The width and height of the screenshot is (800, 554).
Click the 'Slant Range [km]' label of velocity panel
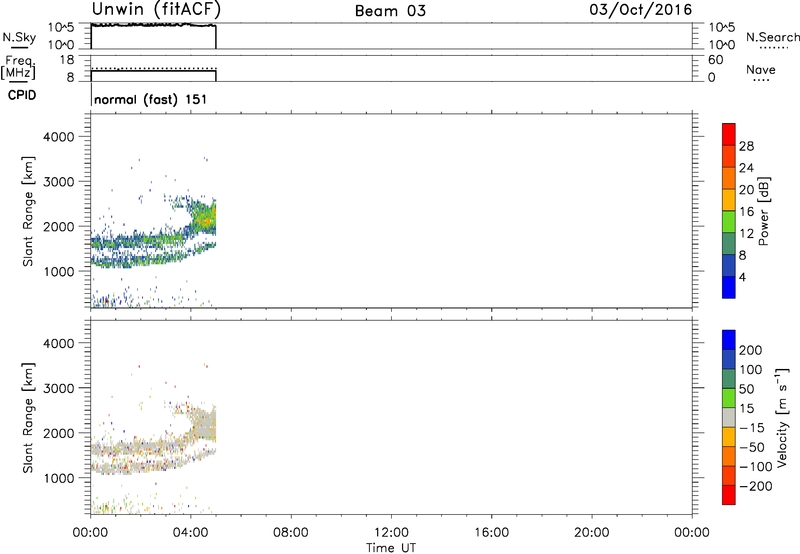point(28,418)
